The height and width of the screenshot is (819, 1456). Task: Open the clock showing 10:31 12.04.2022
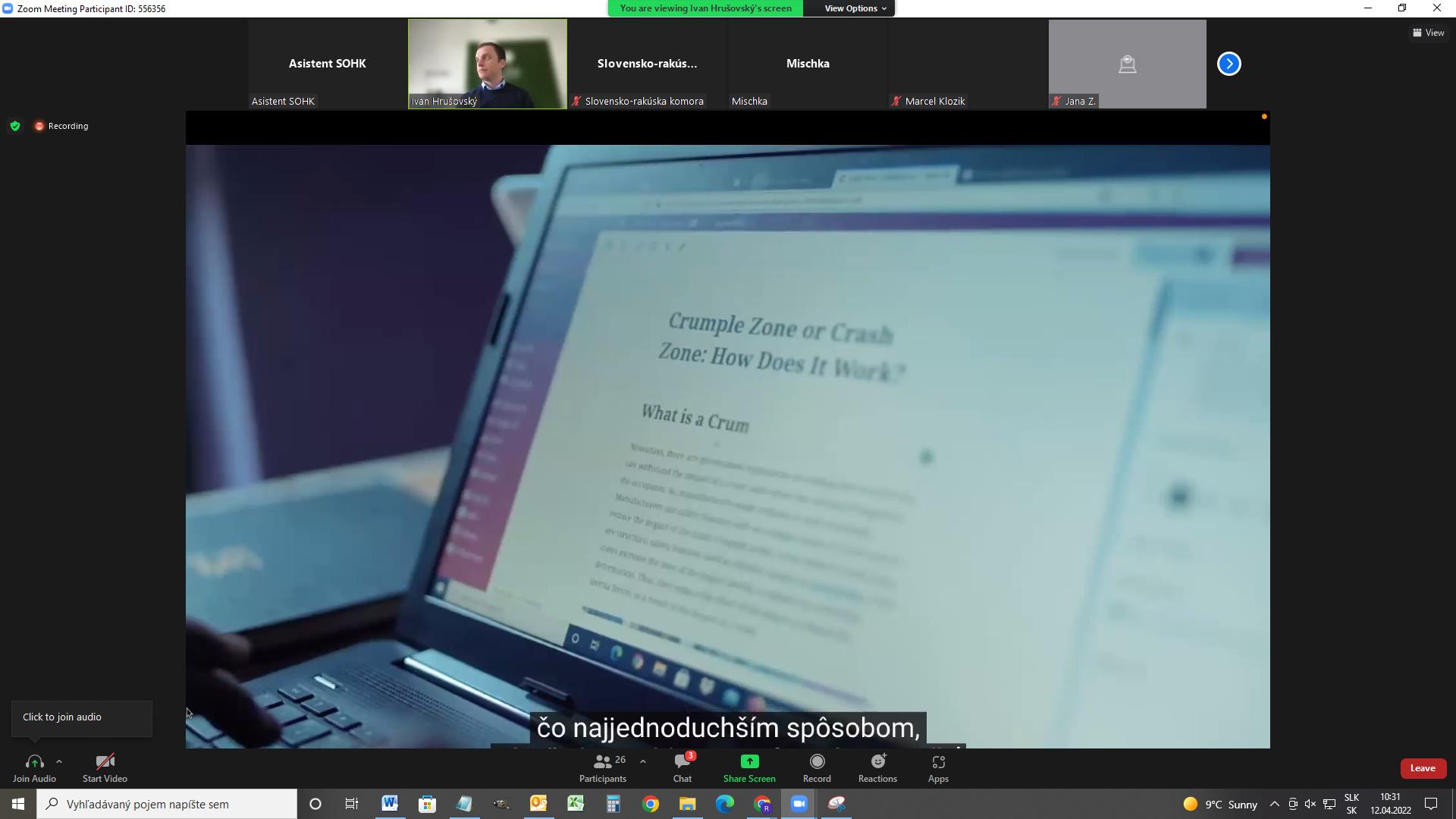[1391, 804]
